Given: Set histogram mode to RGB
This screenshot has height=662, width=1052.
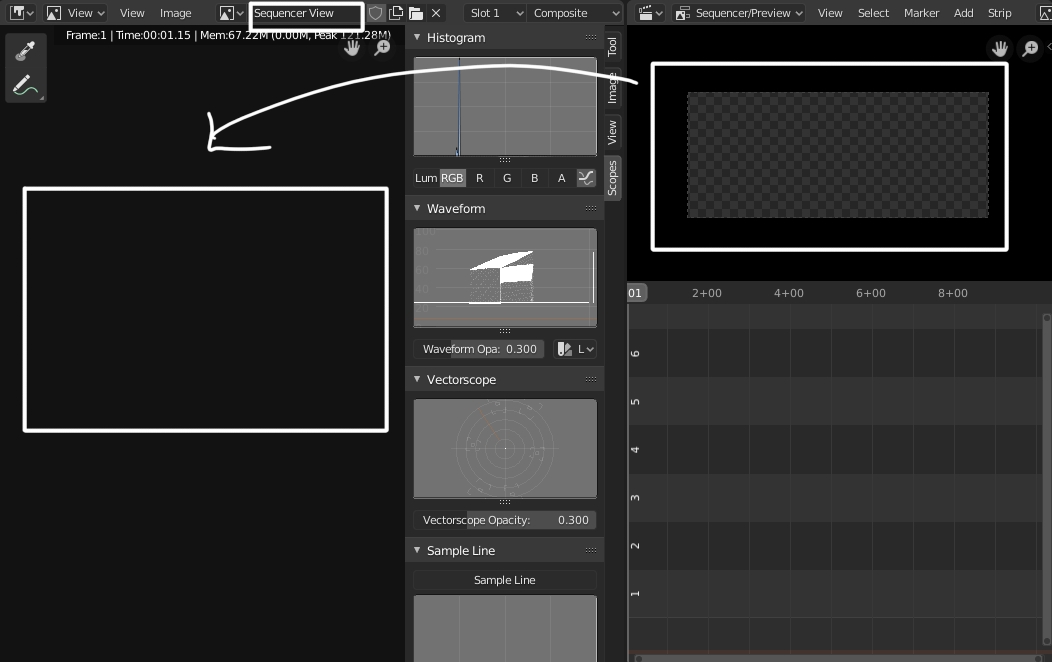Looking at the screenshot, I should click(452, 178).
